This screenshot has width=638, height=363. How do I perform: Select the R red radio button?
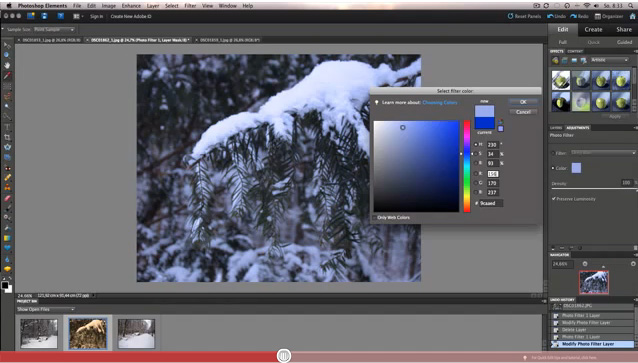[476, 174]
